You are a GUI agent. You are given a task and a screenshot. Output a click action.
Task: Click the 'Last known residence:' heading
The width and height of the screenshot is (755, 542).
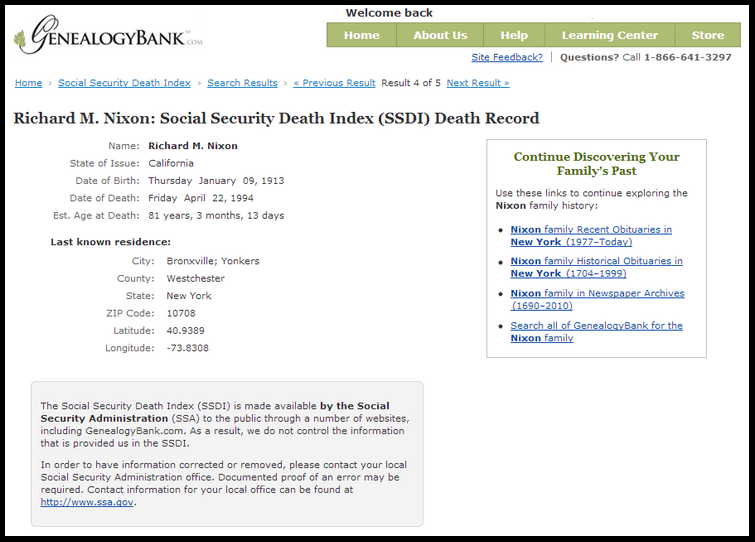pos(111,242)
